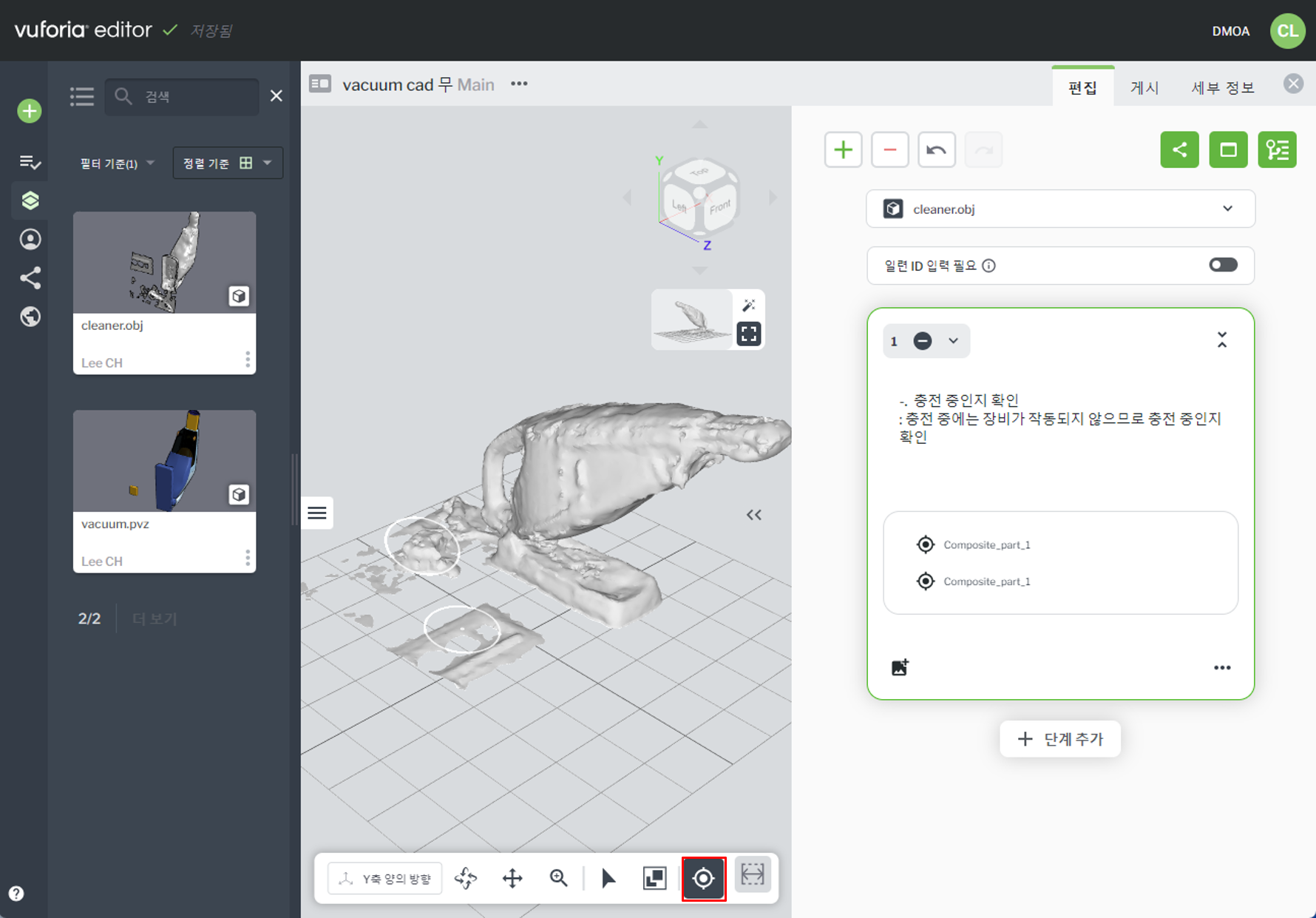
Task: Toggle the left panel list view icon
Action: 82,96
